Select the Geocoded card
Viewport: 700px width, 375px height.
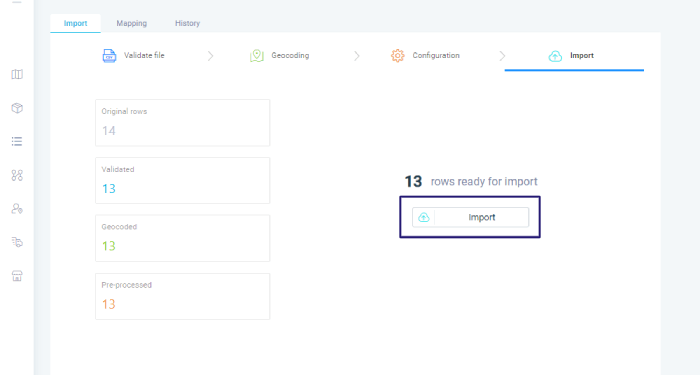pyautogui.click(x=183, y=238)
